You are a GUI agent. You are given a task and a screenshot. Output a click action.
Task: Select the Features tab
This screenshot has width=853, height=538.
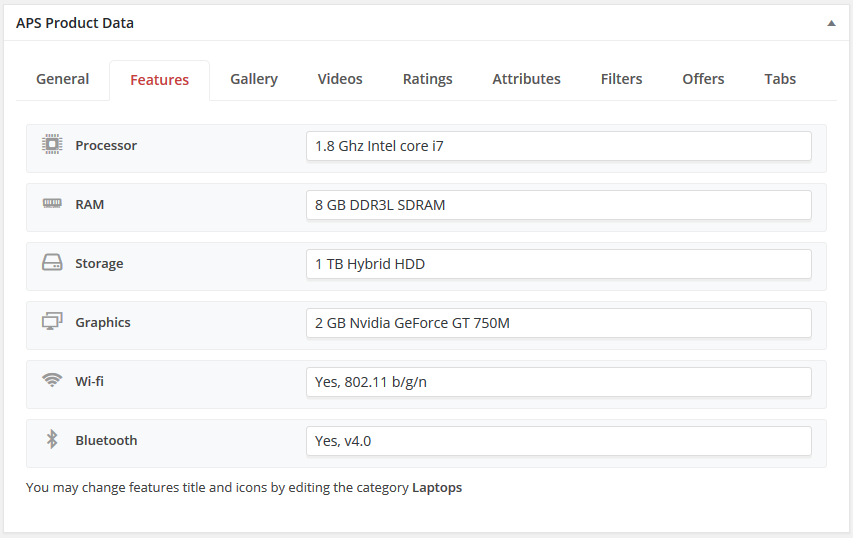(159, 80)
